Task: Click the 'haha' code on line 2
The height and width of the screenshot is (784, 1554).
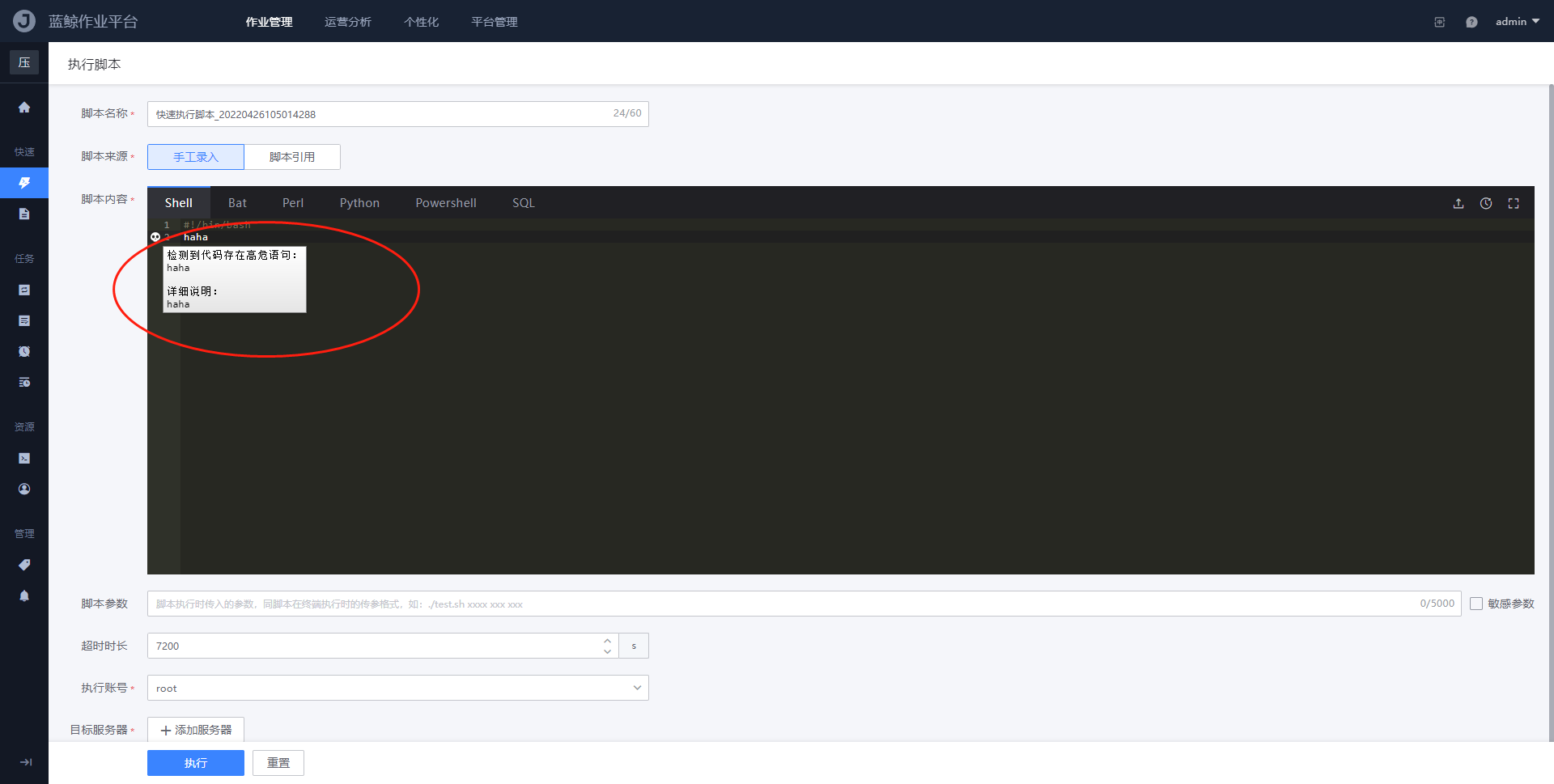Action: click(x=196, y=237)
